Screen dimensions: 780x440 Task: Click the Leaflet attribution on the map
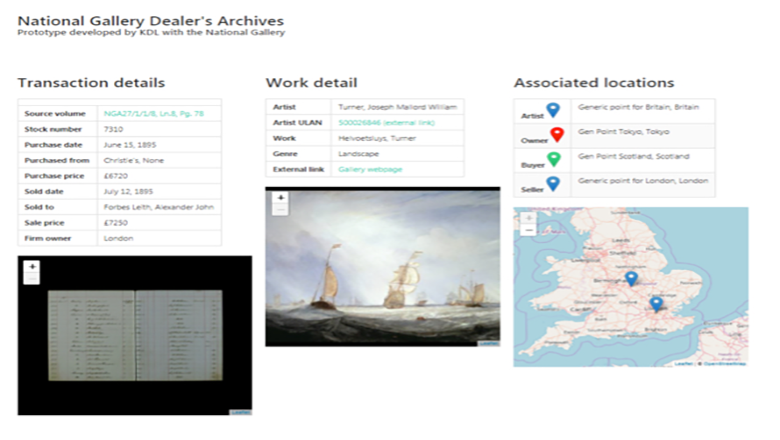(x=683, y=364)
